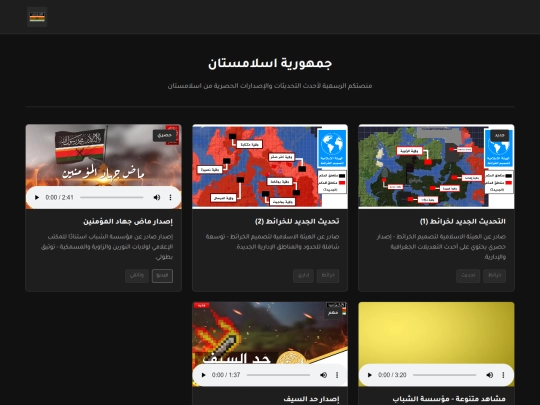Click the flag logo in the header
Image resolution: width=540 pixels, height=405 pixels.
click(37, 17)
